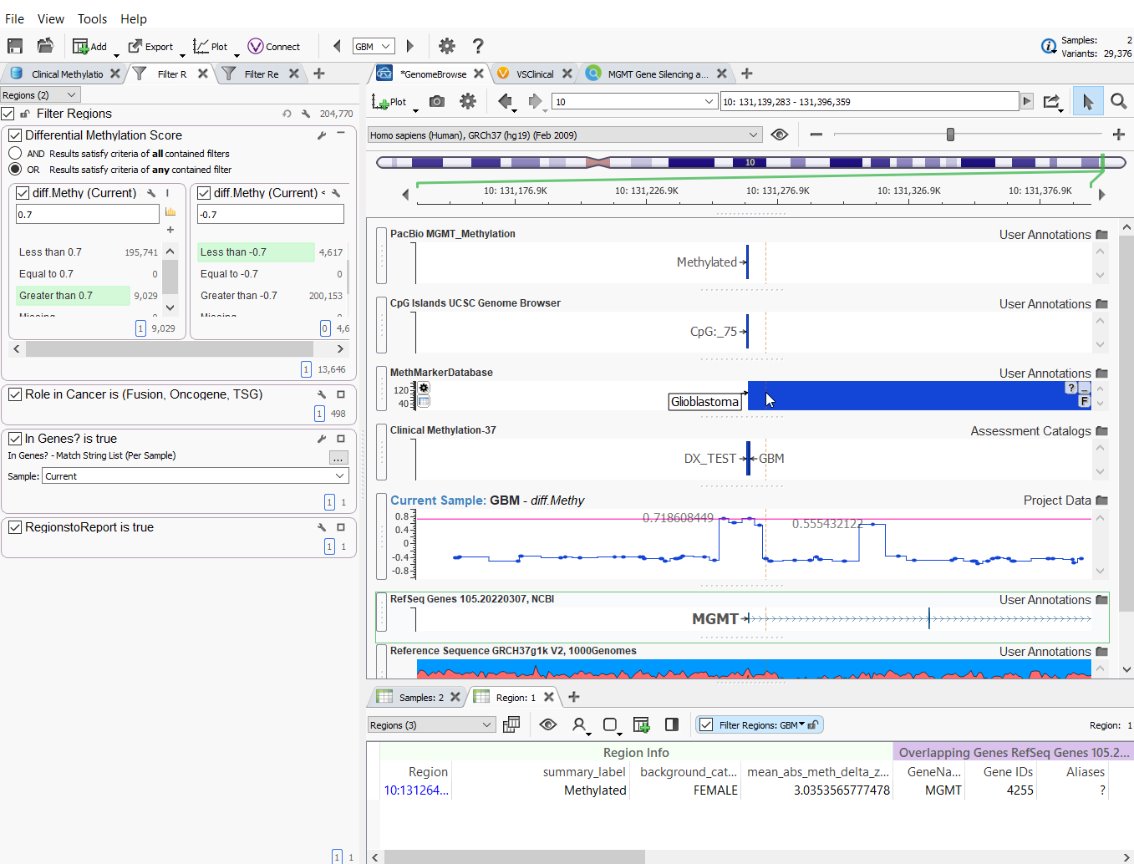
Task: Zoom in with the plus button
Action: [1118, 134]
